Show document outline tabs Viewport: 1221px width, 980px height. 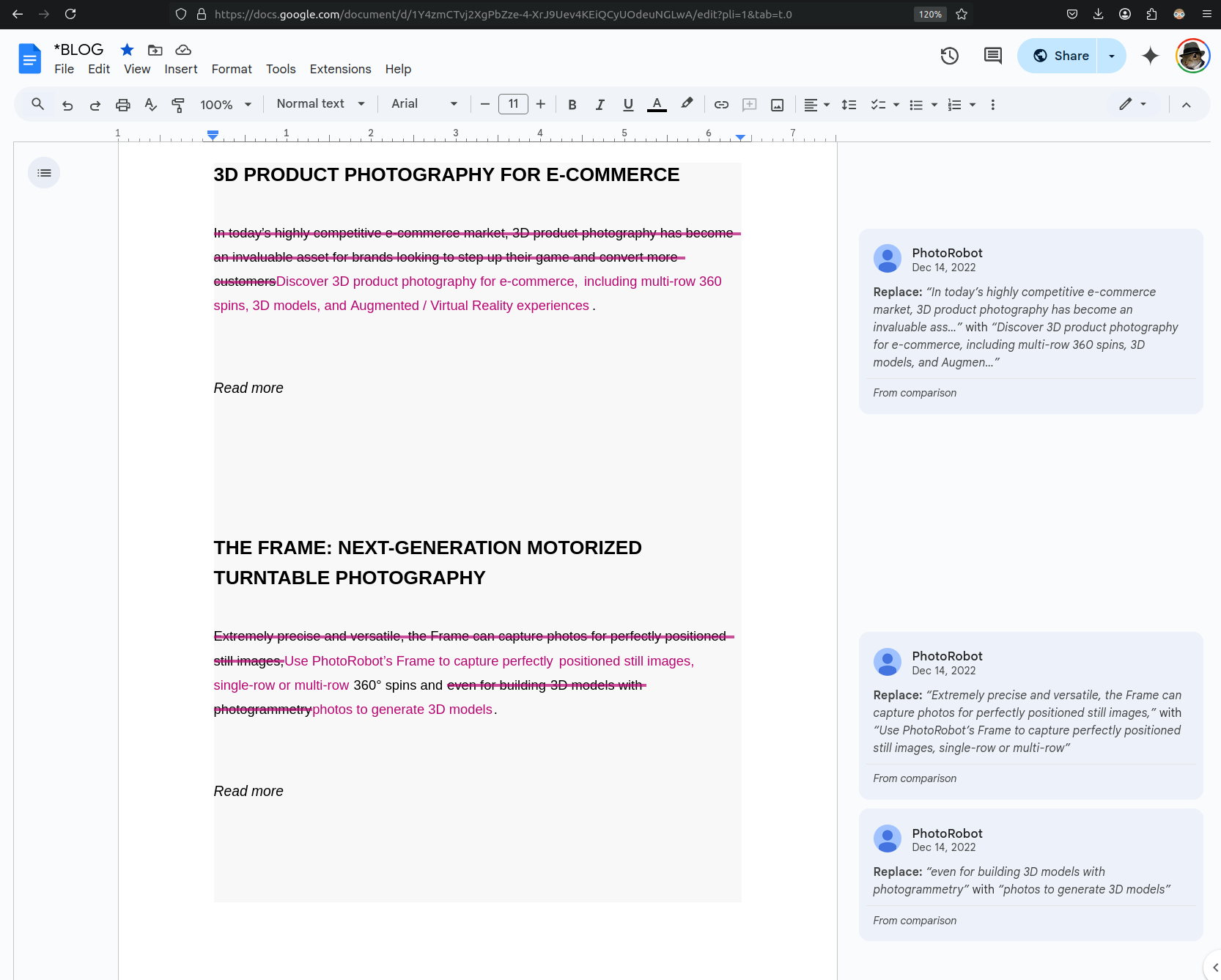click(44, 173)
